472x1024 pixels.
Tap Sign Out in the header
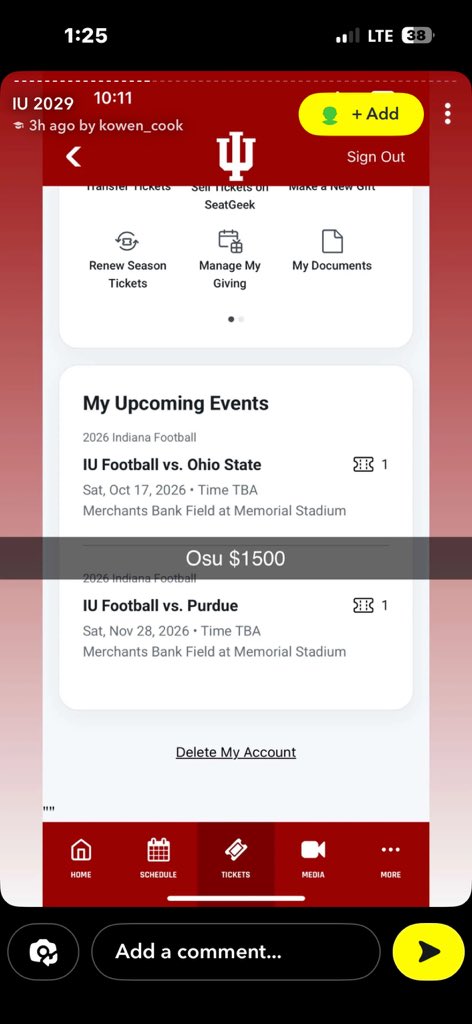375,157
